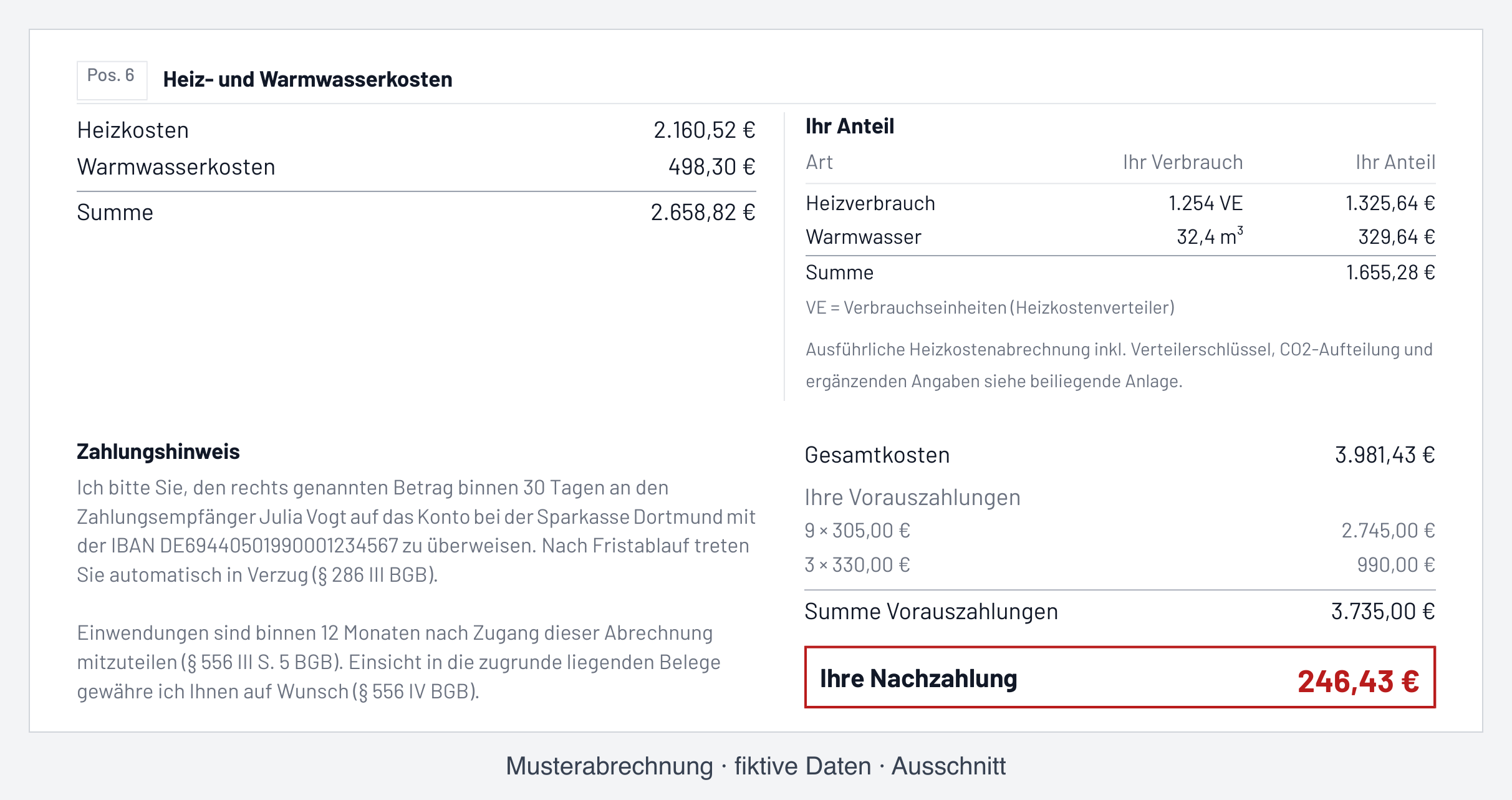Click the warm water consumption '32,4 m³'
The width and height of the screenshot is (1512, 800).
pos(1210,236)
